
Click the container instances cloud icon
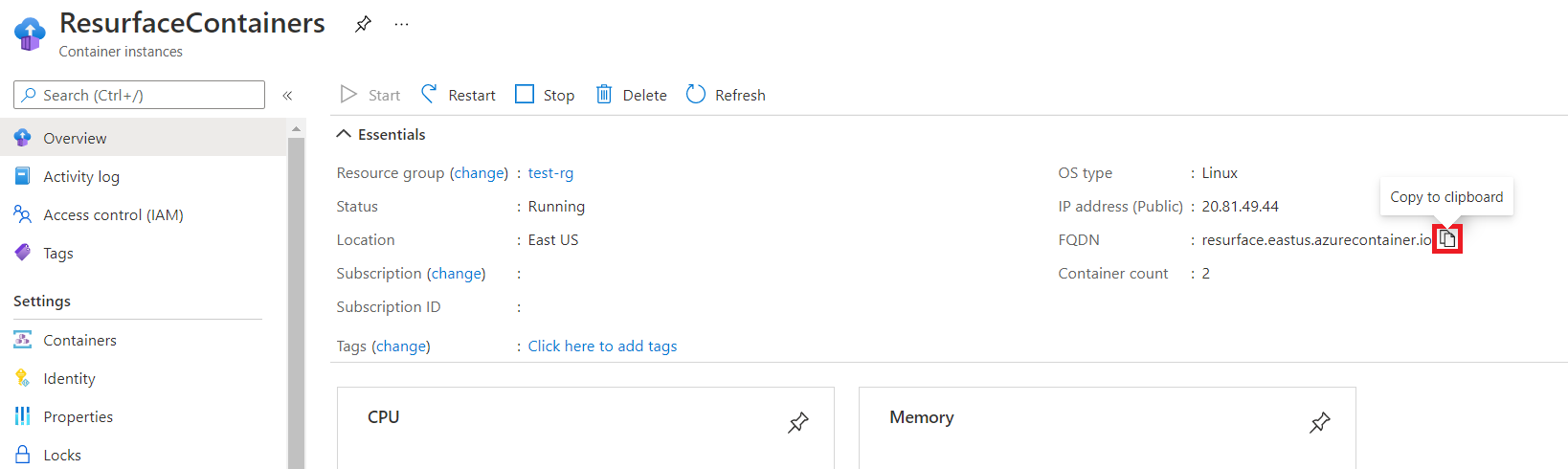tap(30, 33)
